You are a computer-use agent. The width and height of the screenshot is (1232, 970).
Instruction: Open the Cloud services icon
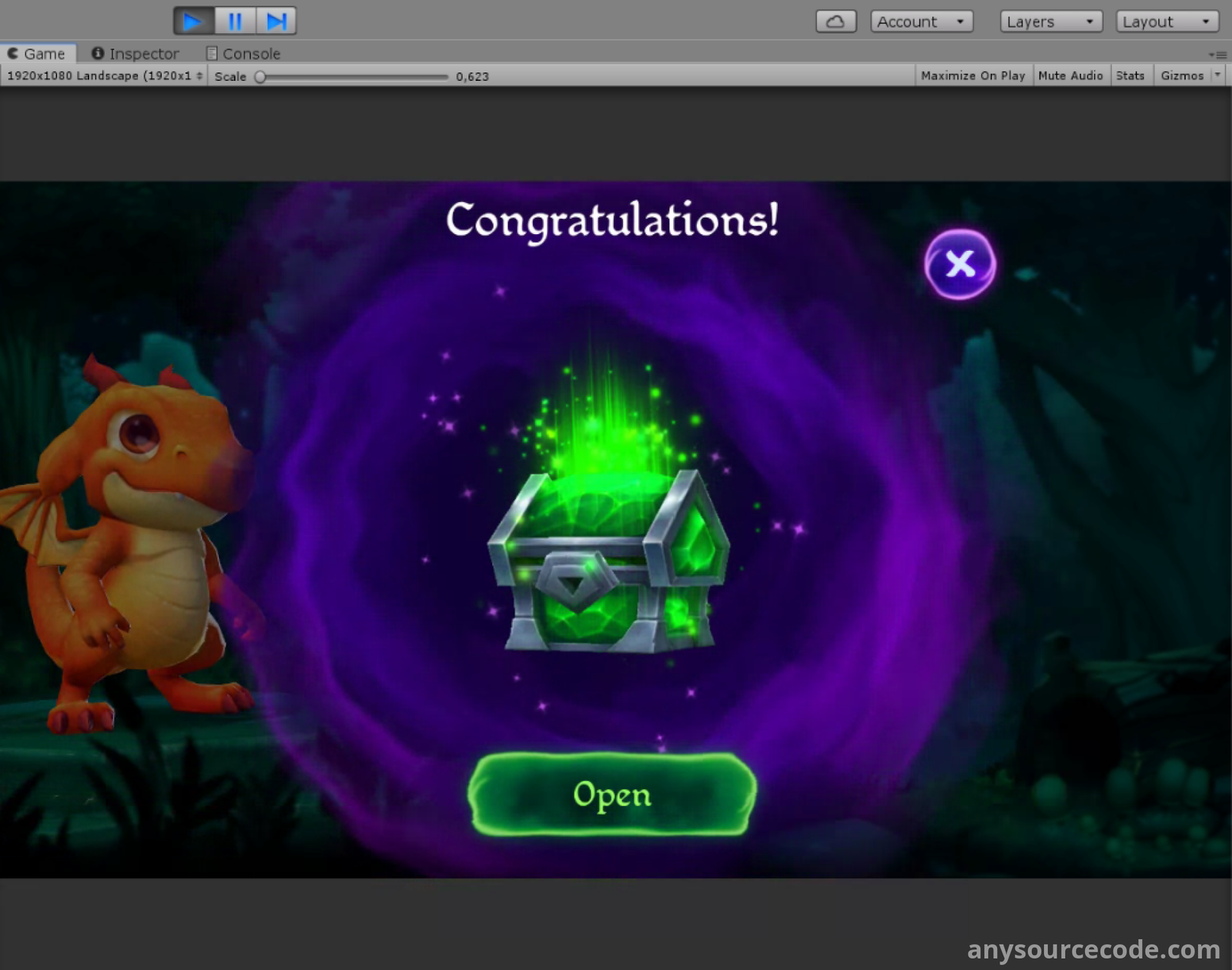(x=835, y=22)
